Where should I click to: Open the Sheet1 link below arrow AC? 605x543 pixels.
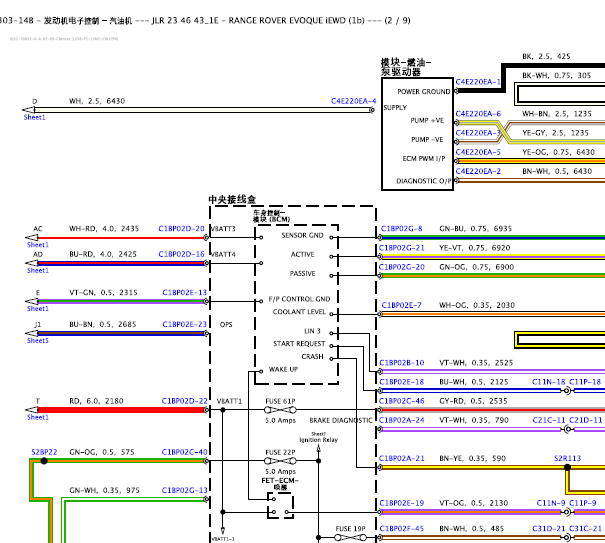pyautogui.click(x=38, y=245)
